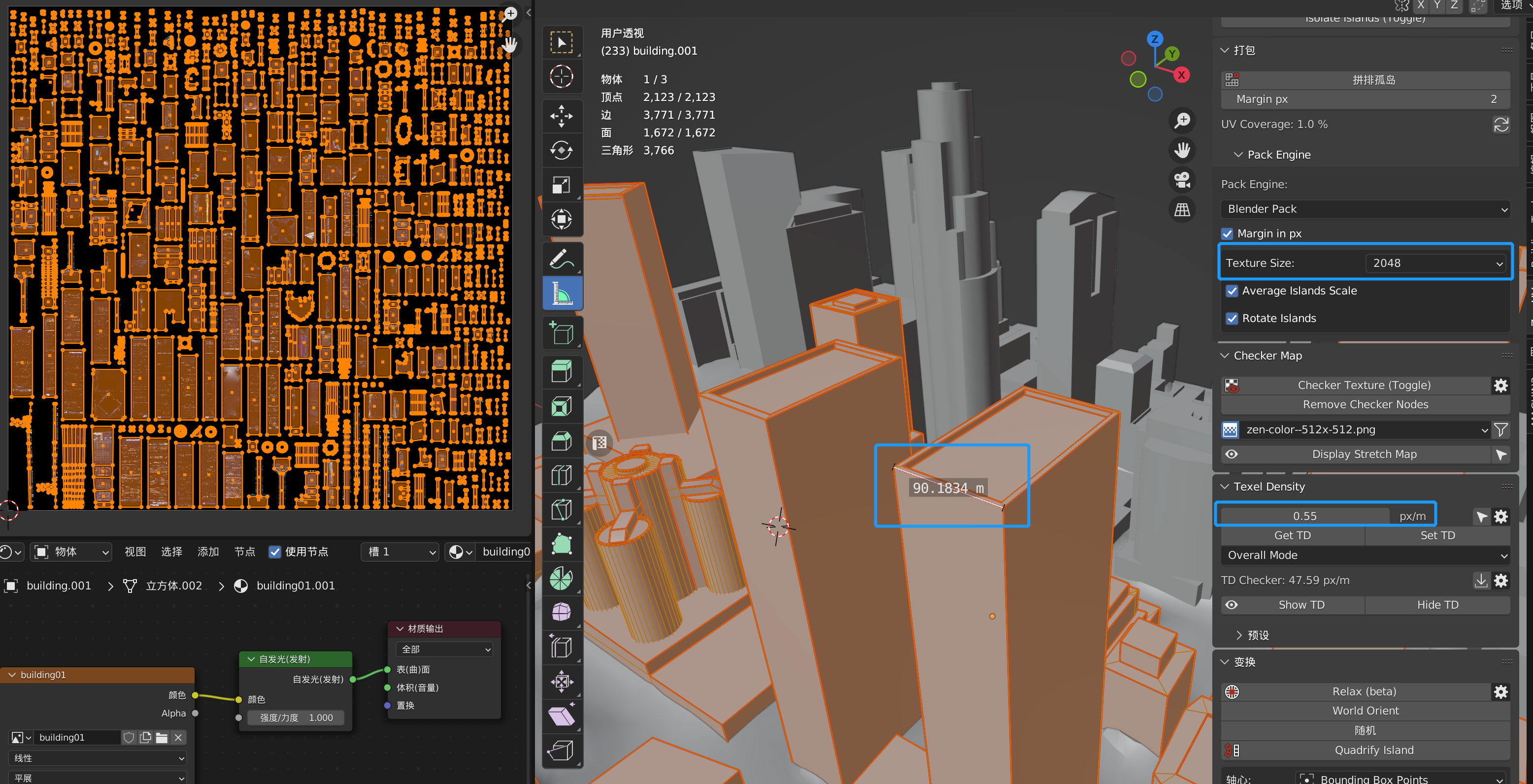Screen dimensions: 1533x784
Task: Select the Rip Region tool
Action: tap(561, 750)
